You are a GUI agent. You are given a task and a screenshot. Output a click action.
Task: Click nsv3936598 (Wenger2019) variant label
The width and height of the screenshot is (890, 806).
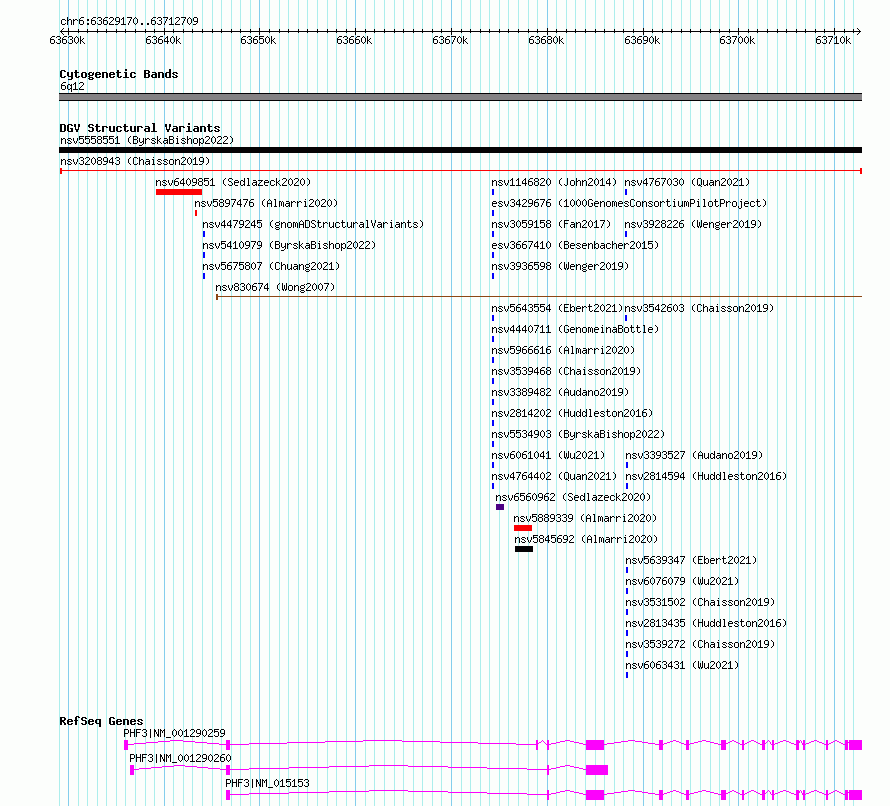point(560,266)
